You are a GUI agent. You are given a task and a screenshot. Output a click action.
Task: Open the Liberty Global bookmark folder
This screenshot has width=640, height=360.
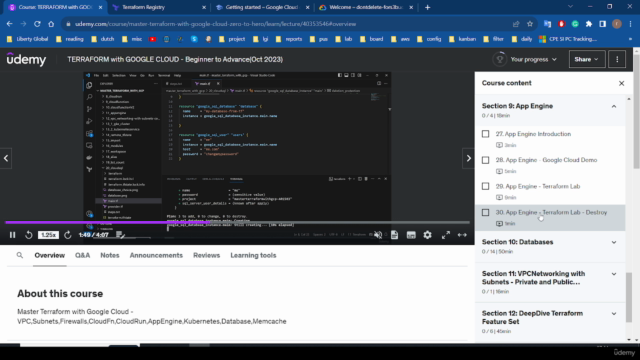click(x=27, y=39)
